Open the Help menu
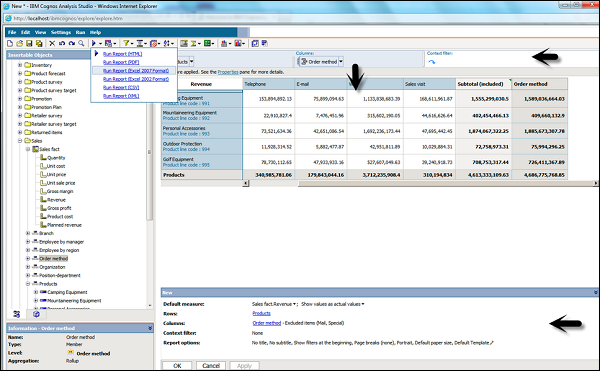This screenshot has height=371, width=600. [x=95, y=33]
